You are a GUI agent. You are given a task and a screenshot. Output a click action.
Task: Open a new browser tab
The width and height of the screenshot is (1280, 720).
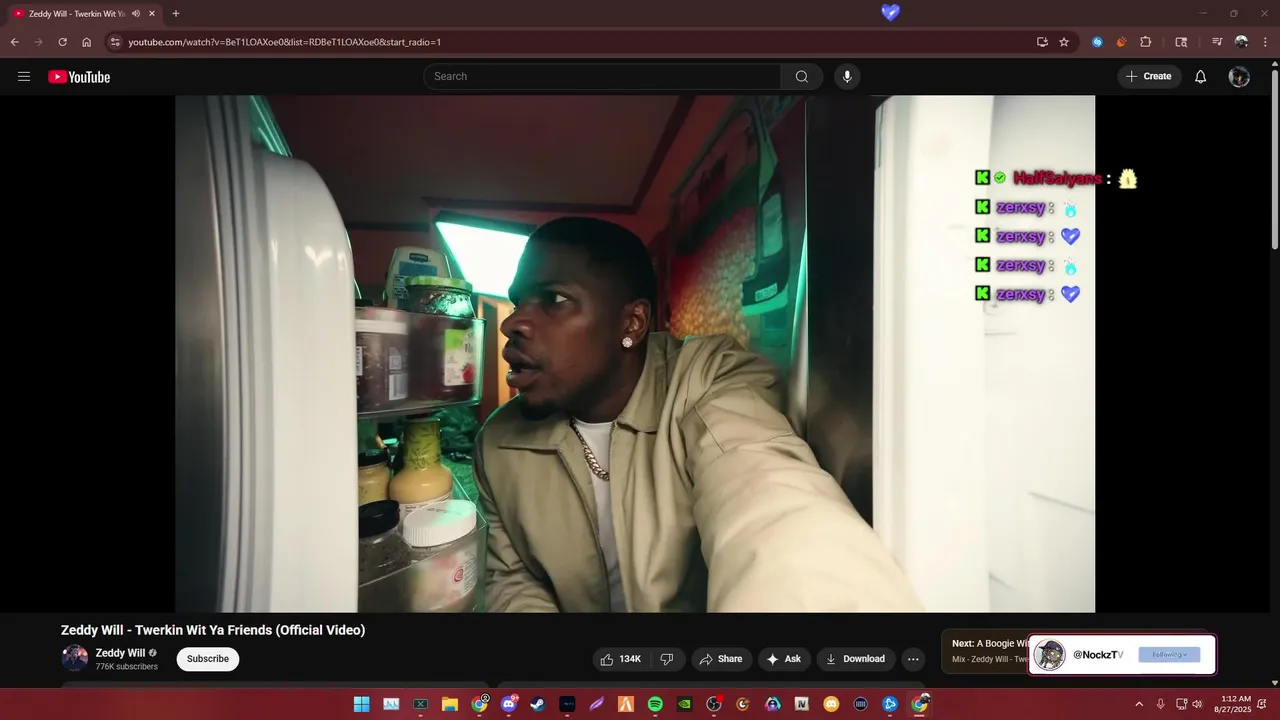176,14
